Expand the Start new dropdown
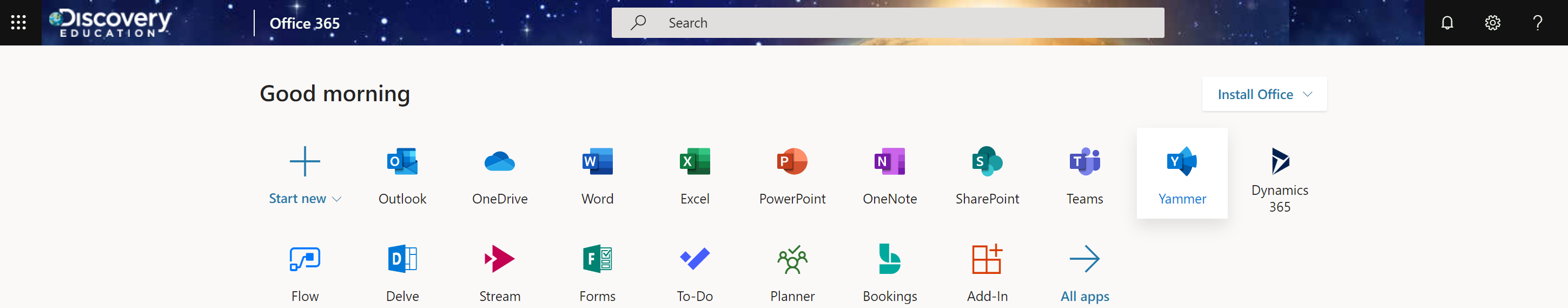This screenshot has width=1568, height=308. [305, 199]
